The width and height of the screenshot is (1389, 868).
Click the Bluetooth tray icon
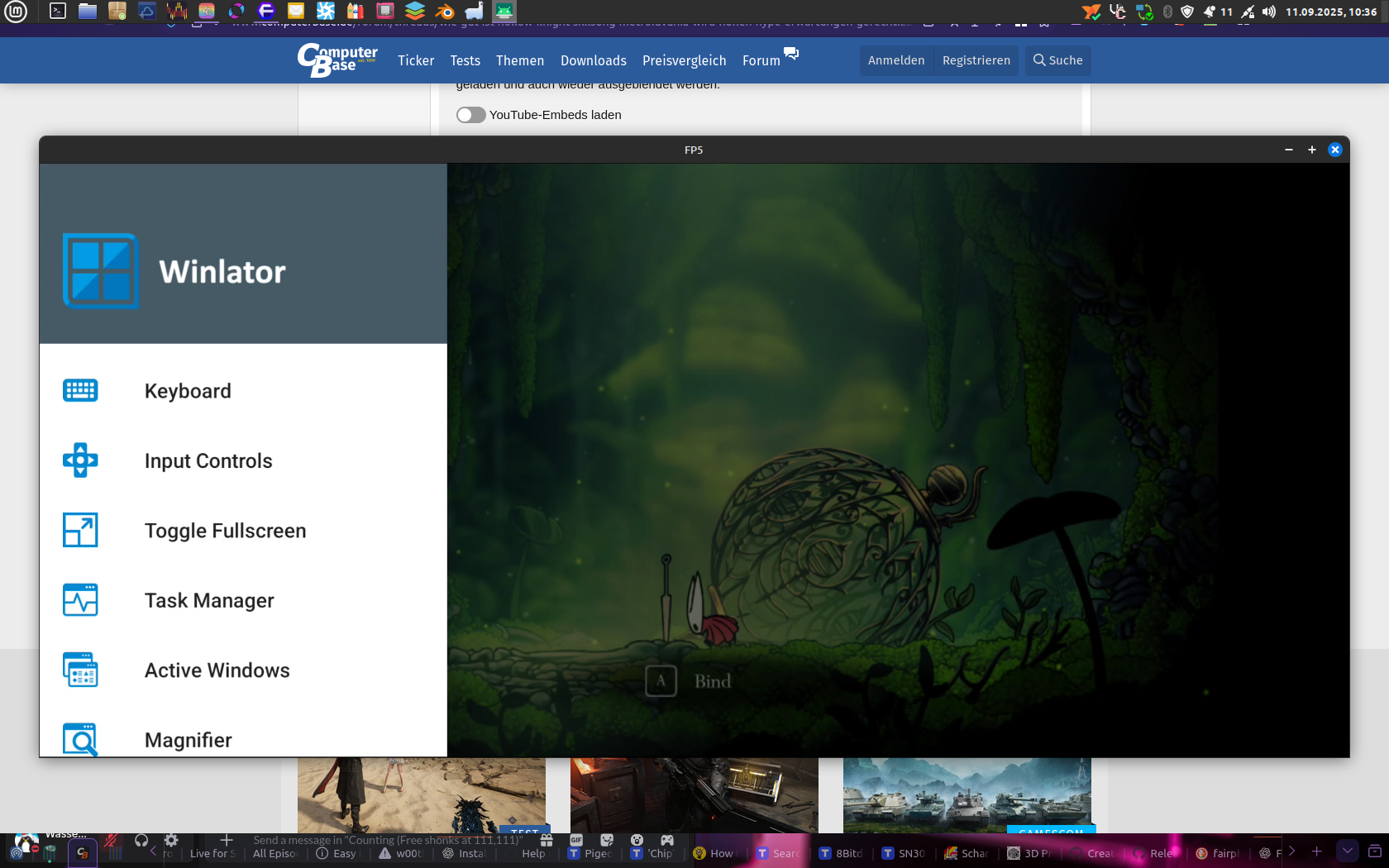point(1167,12)
